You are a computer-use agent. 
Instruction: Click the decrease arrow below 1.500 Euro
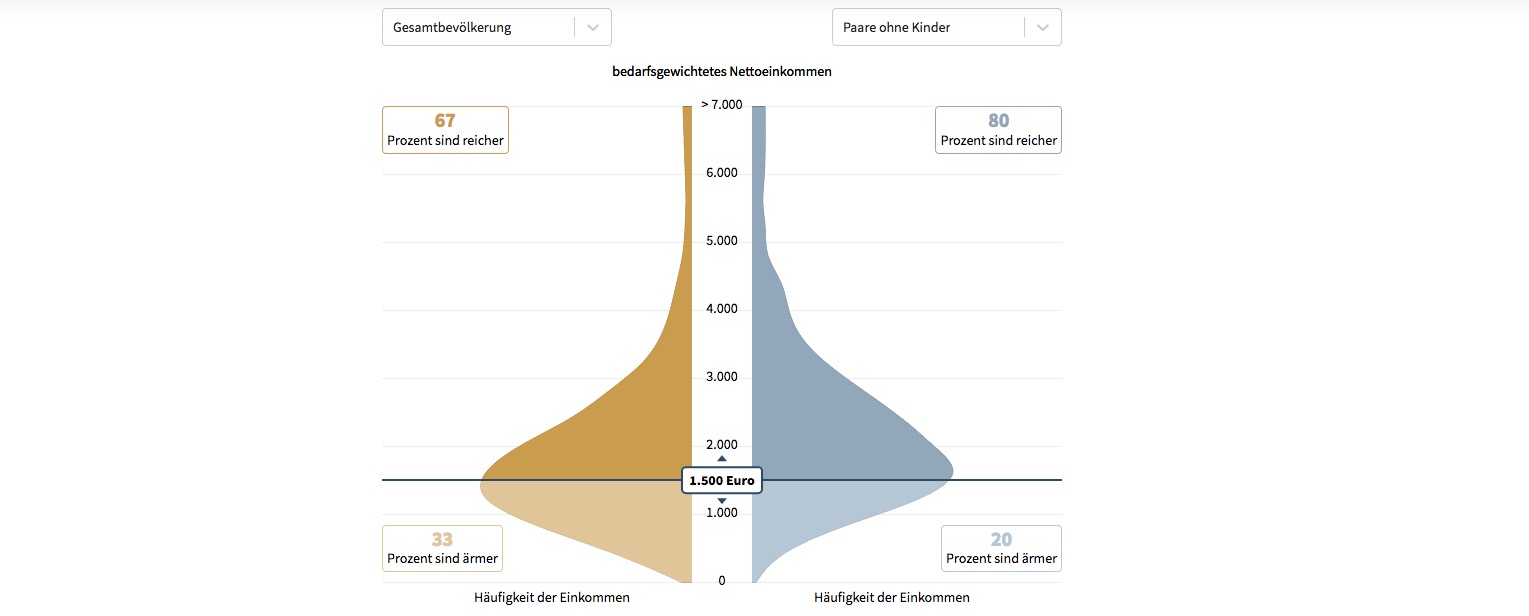tap(722, 500)
